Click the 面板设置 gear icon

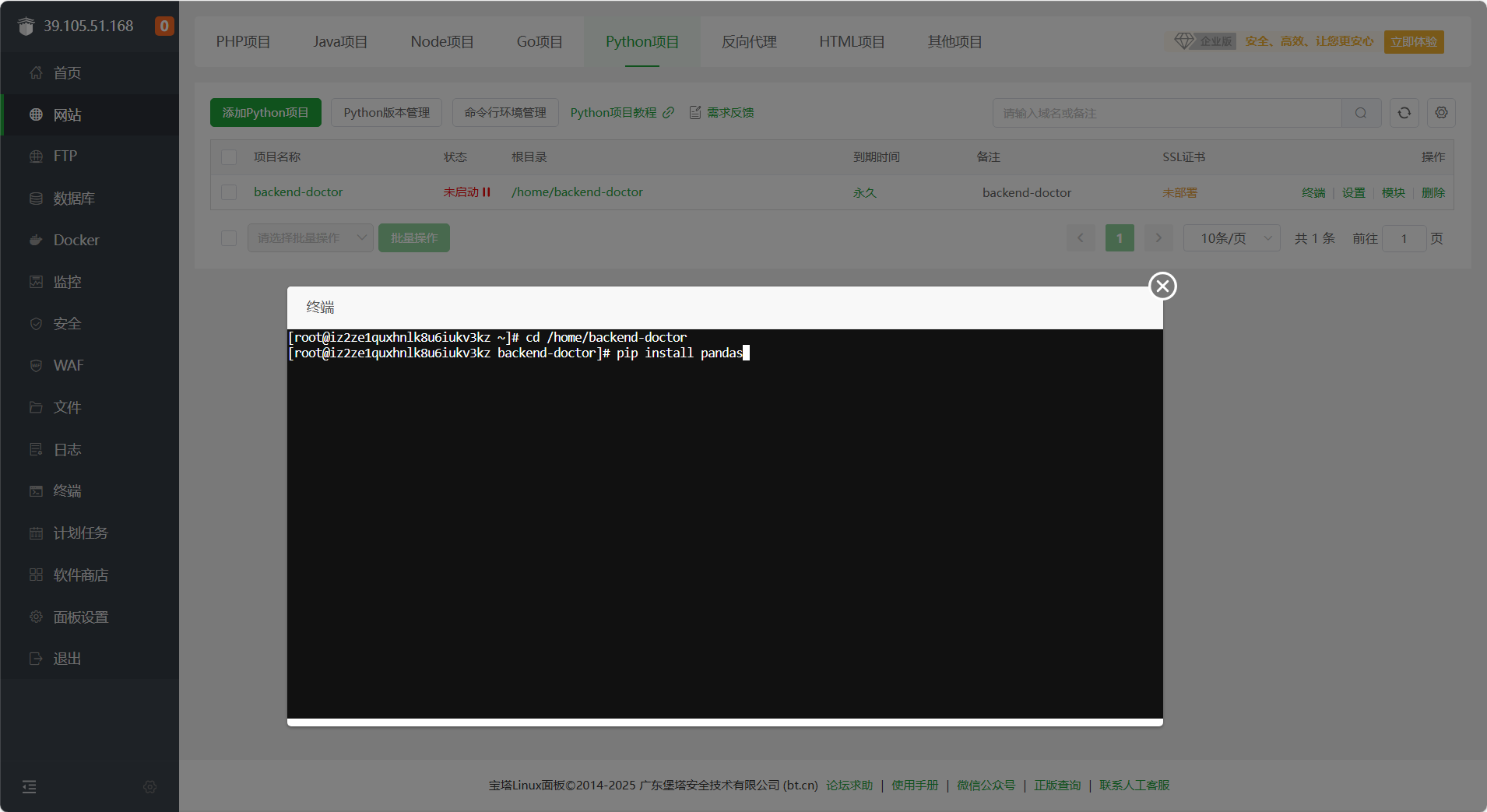click(x=36, y=617)
